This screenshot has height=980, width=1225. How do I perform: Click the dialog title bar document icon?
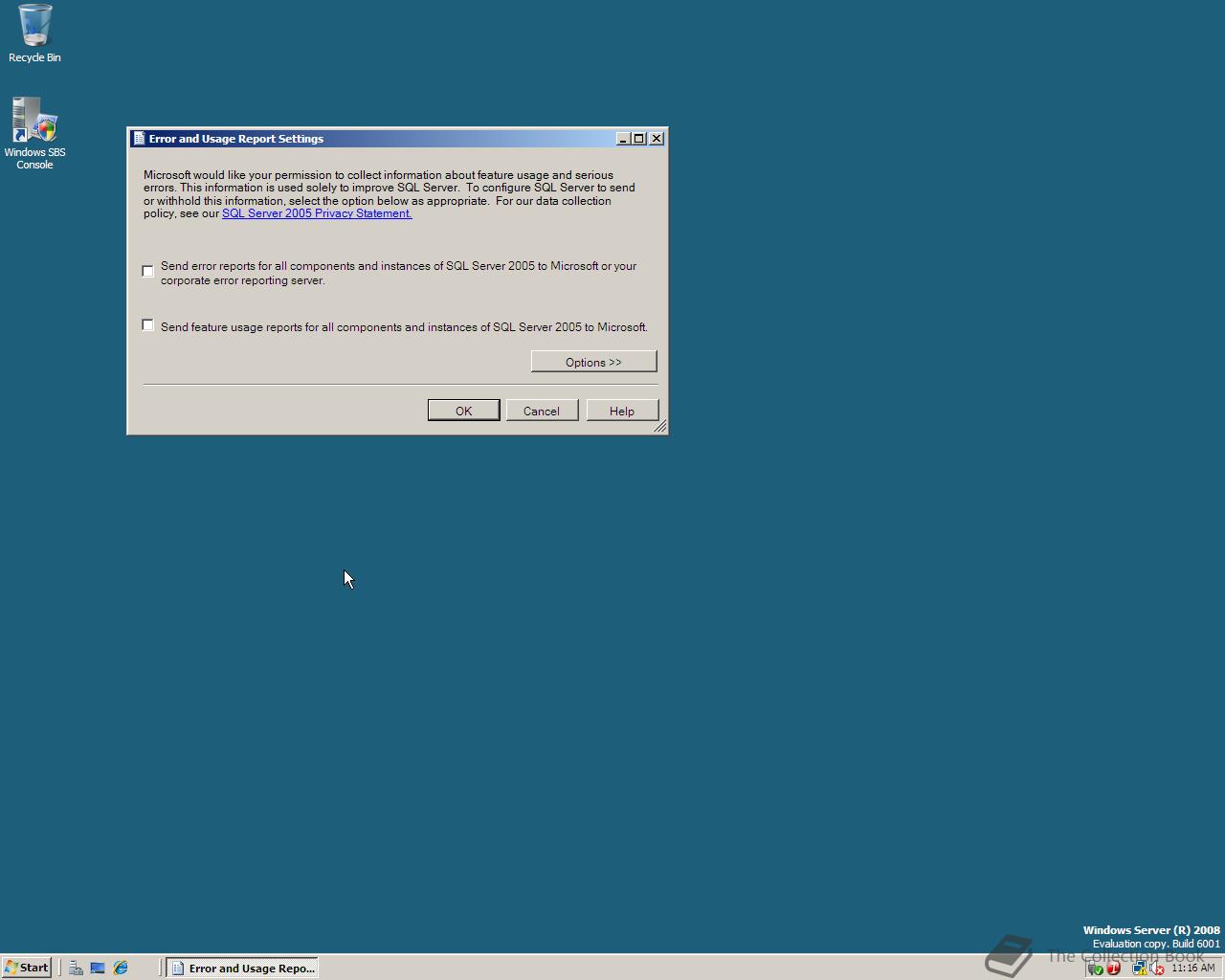point(139,139)
